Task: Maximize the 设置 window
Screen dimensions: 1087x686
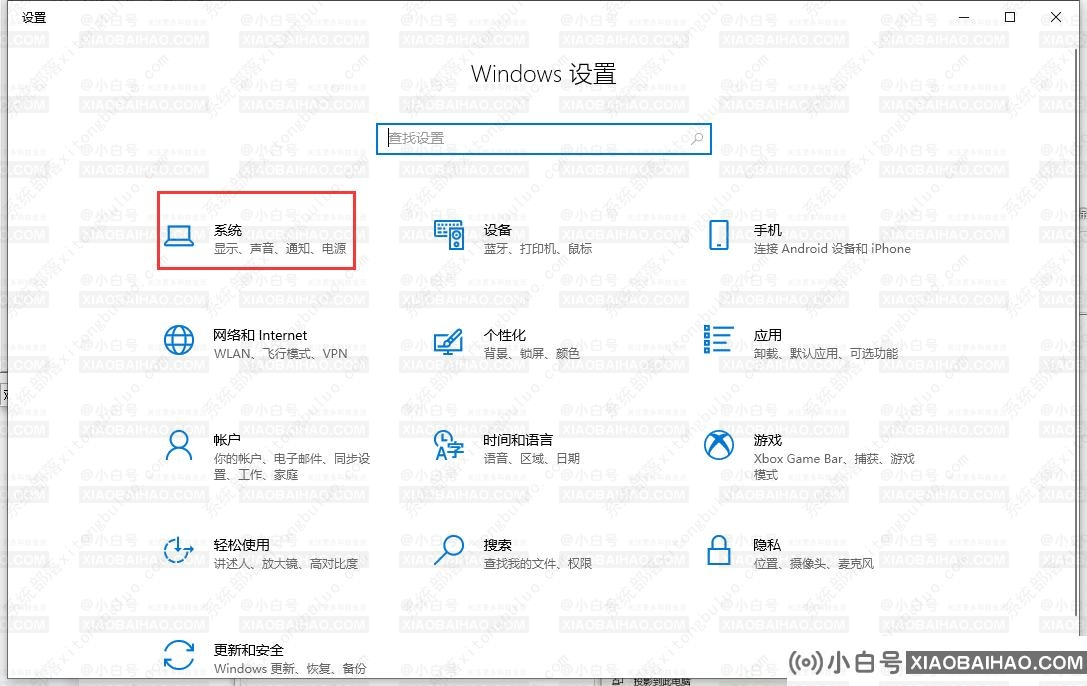Action: [x=1010, y=17]
